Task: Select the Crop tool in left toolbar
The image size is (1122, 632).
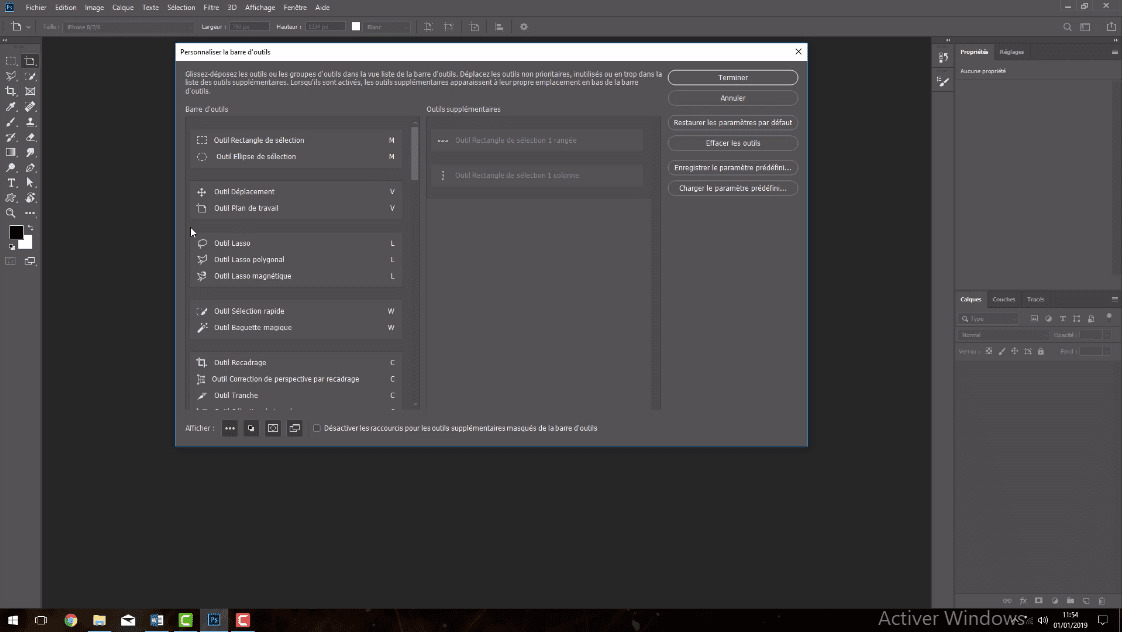Action: pos(11,92)
